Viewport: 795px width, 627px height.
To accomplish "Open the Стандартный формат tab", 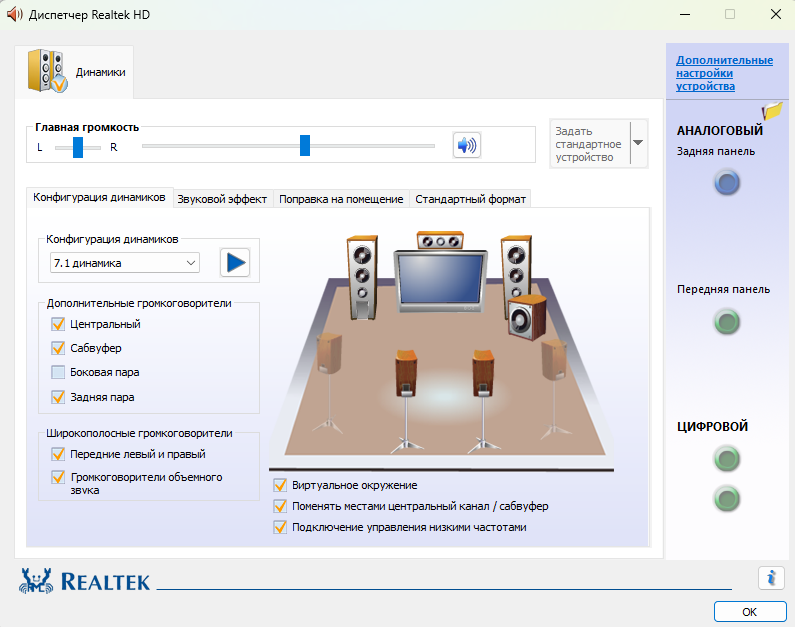I will click(470, 199).
